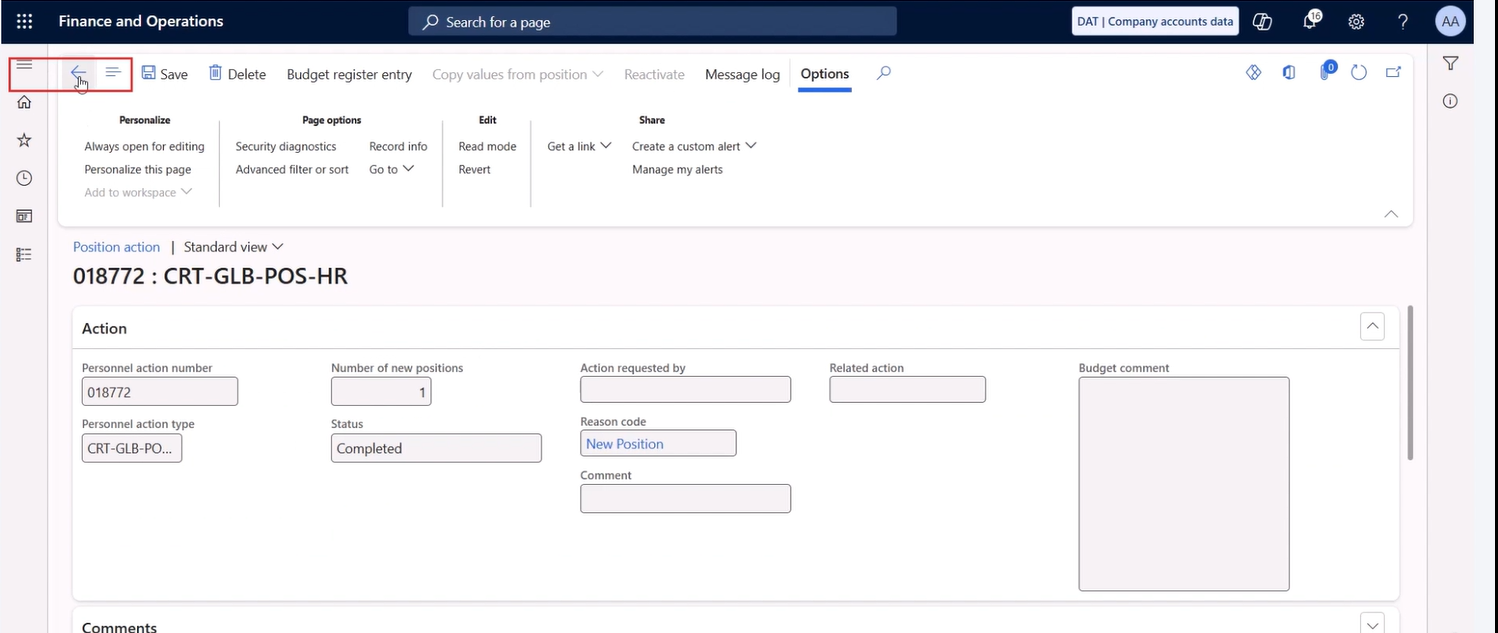
Task: Click the Personnel action type field
Action: point(132,448)
